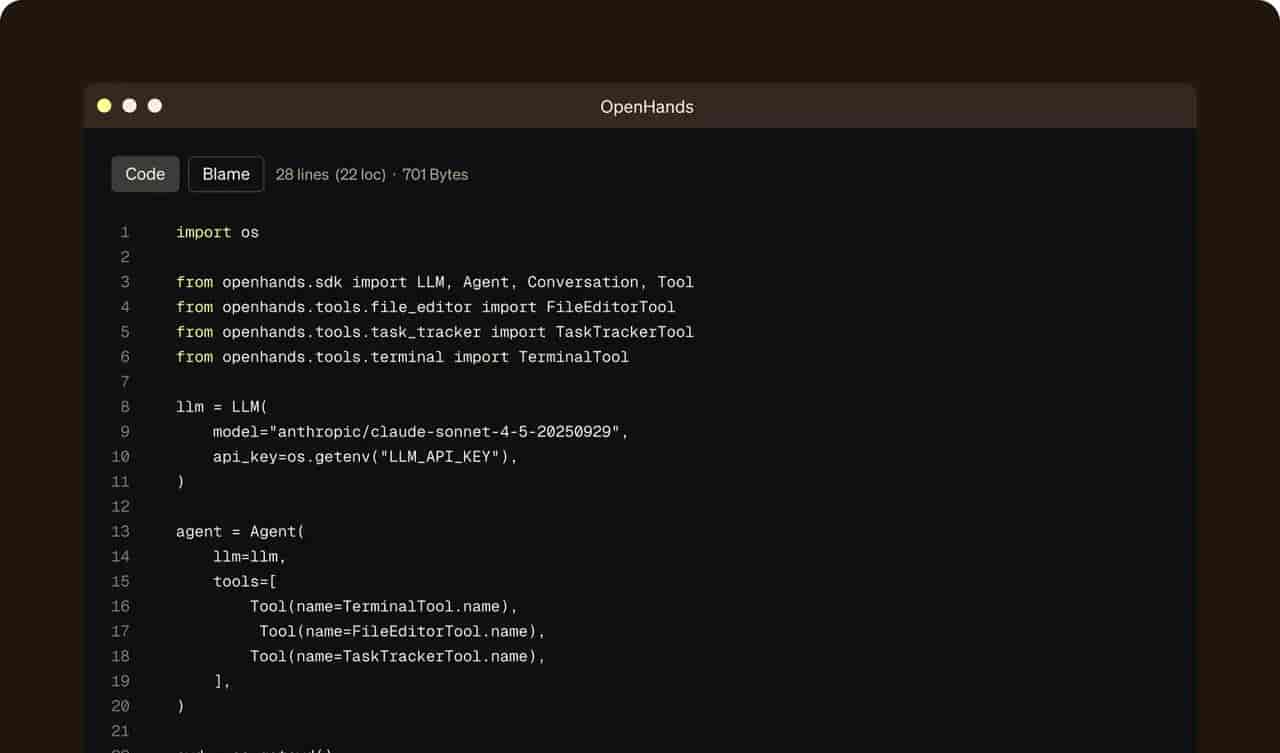
Task: Click the closing '],' bracket line
Action: click(222, 682)
